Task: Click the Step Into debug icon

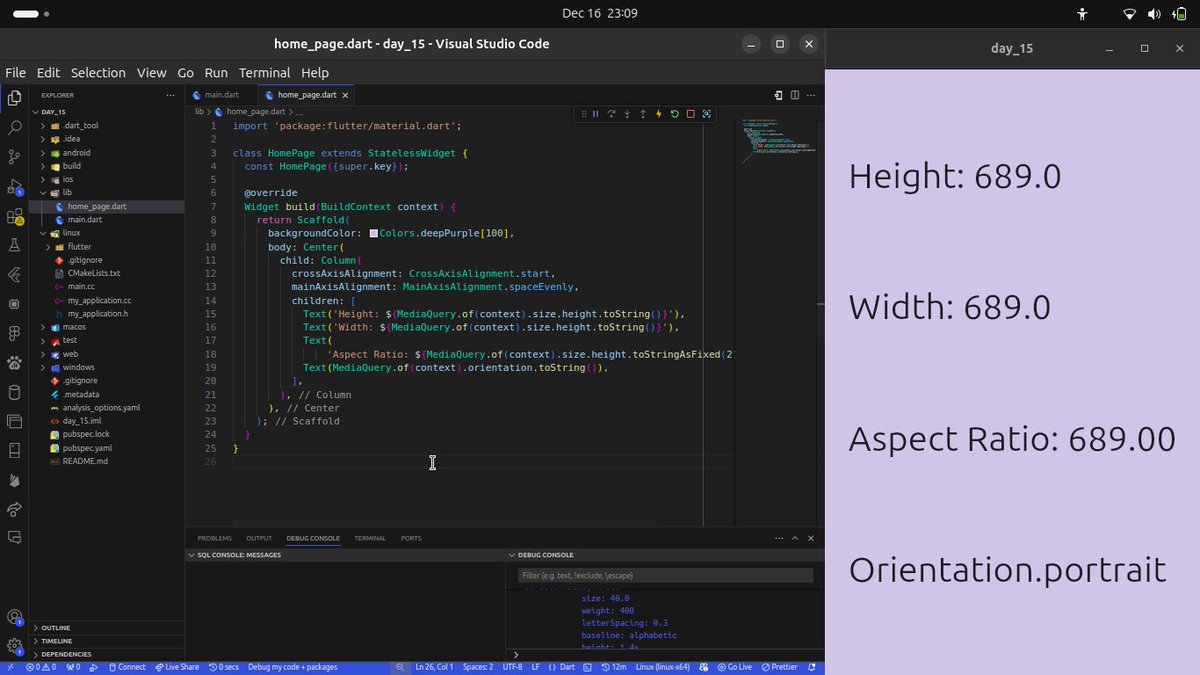Action: click(626, 114)
